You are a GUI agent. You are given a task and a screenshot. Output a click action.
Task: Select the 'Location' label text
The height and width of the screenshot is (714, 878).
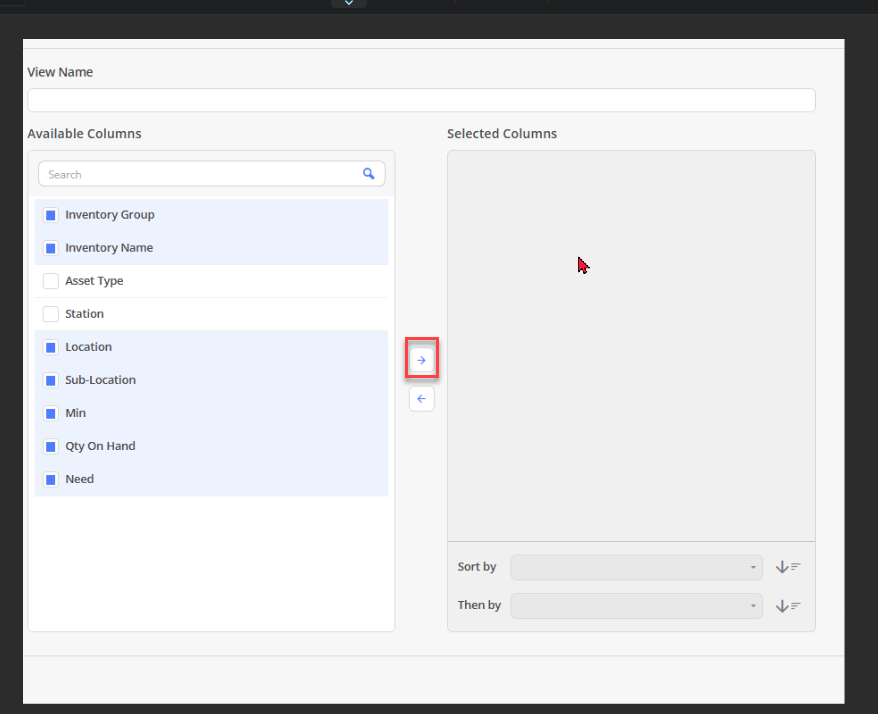(x=88, y=347)
